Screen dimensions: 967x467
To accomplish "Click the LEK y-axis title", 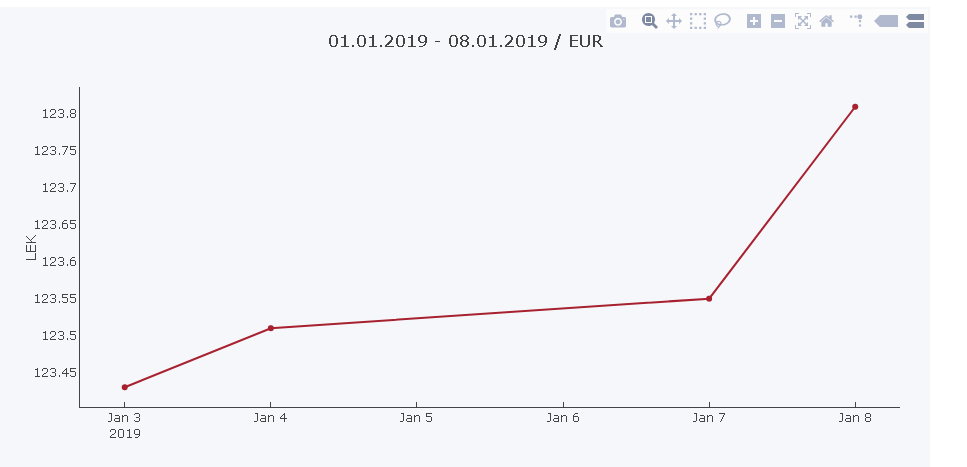I will 31,247.
